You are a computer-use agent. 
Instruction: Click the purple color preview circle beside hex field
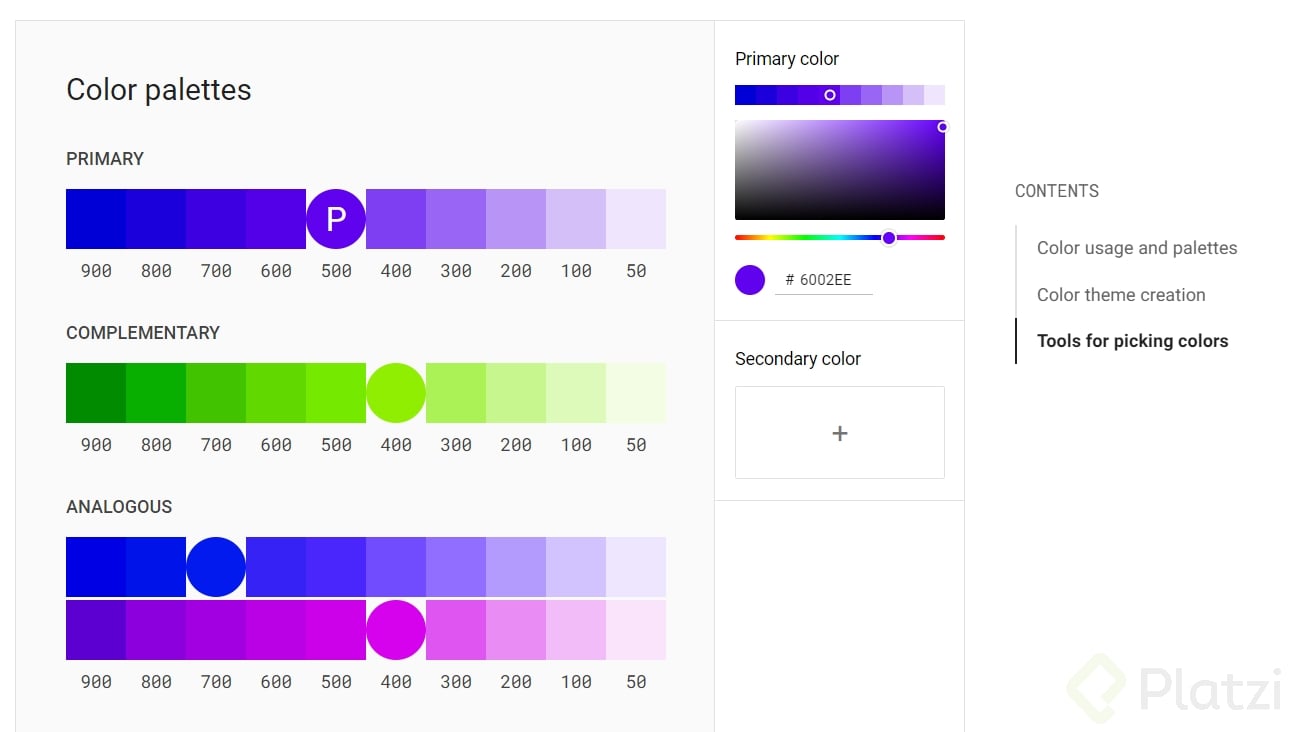[x=750, y=280]
